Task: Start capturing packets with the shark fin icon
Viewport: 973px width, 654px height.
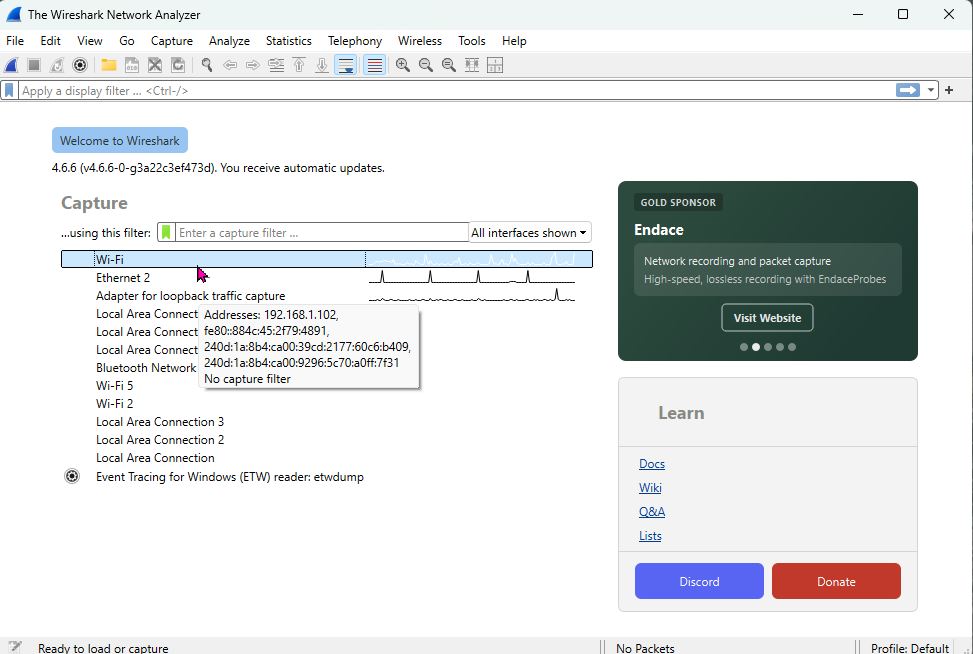Action: pos(11,65)
